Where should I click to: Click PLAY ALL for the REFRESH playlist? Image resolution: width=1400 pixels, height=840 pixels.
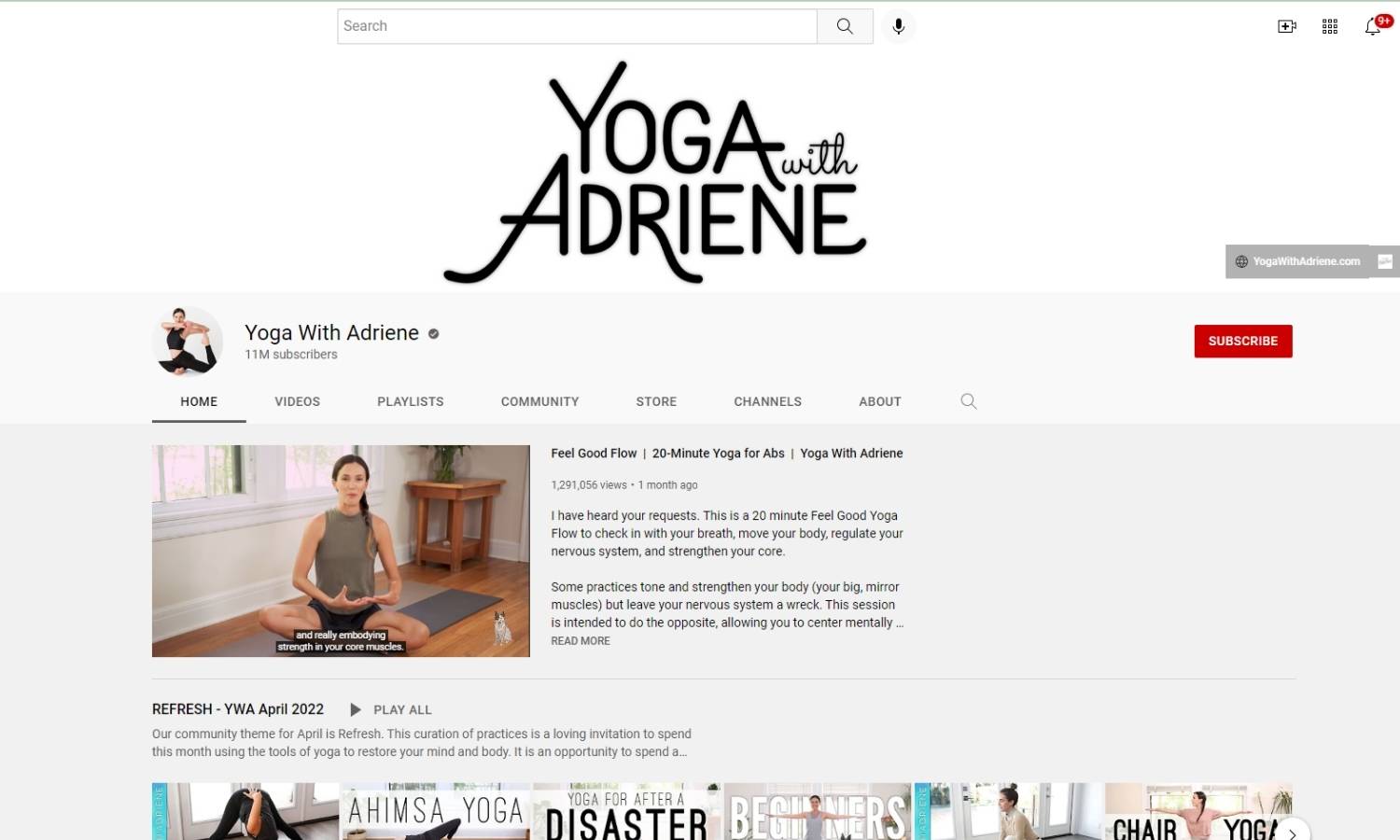tap(402, 710)
